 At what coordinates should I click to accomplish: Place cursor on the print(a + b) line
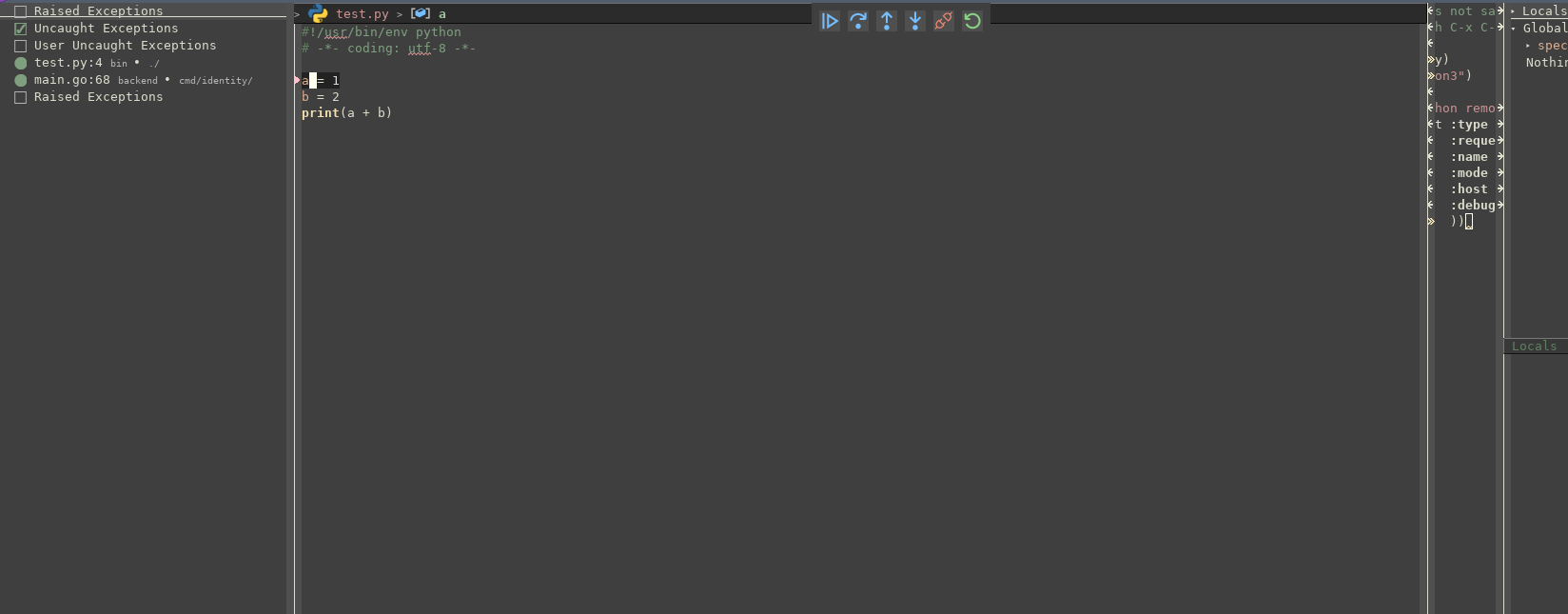pos(346,113)
